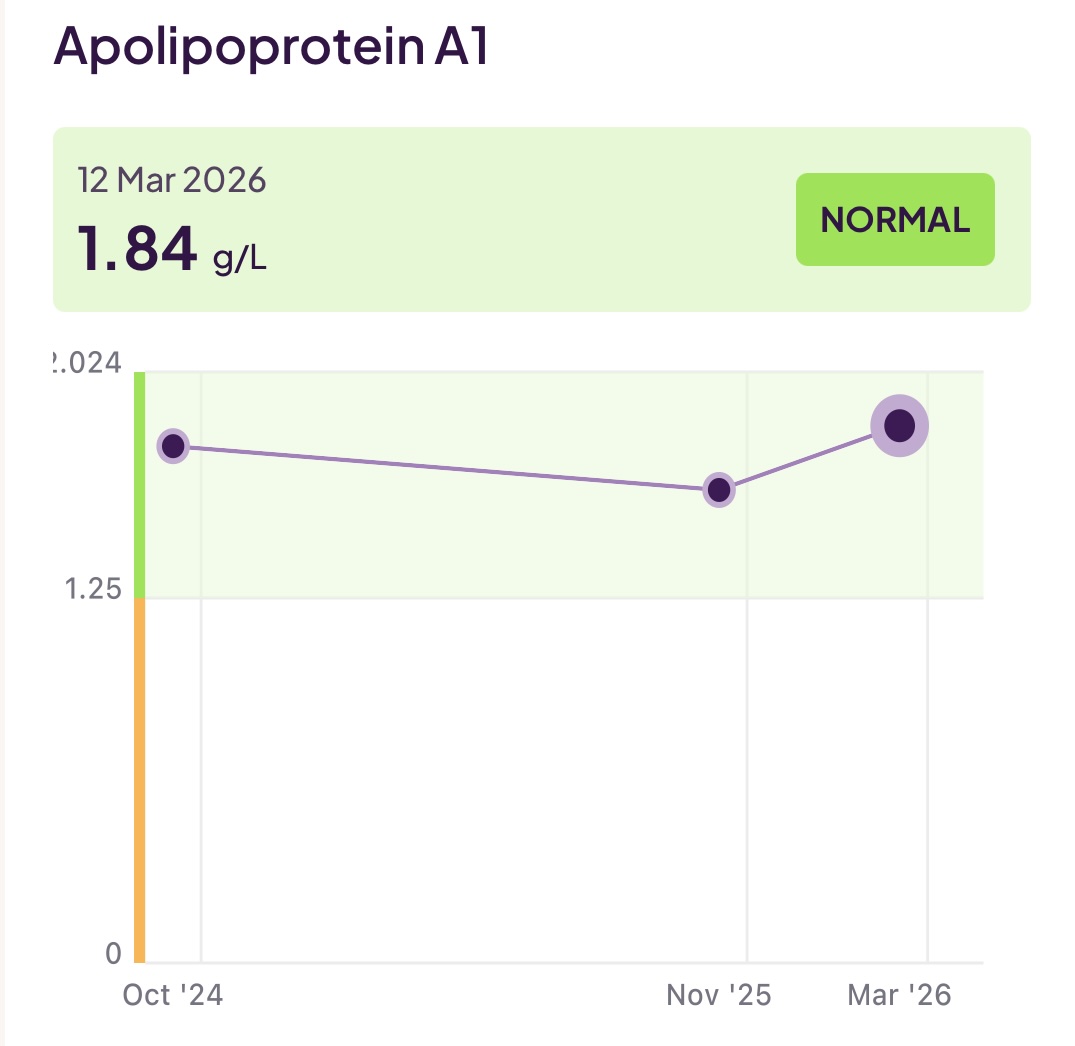This screenshot has width=1075, height=1046.
Task: Click the trend line between data points
Action: point(450,468)
